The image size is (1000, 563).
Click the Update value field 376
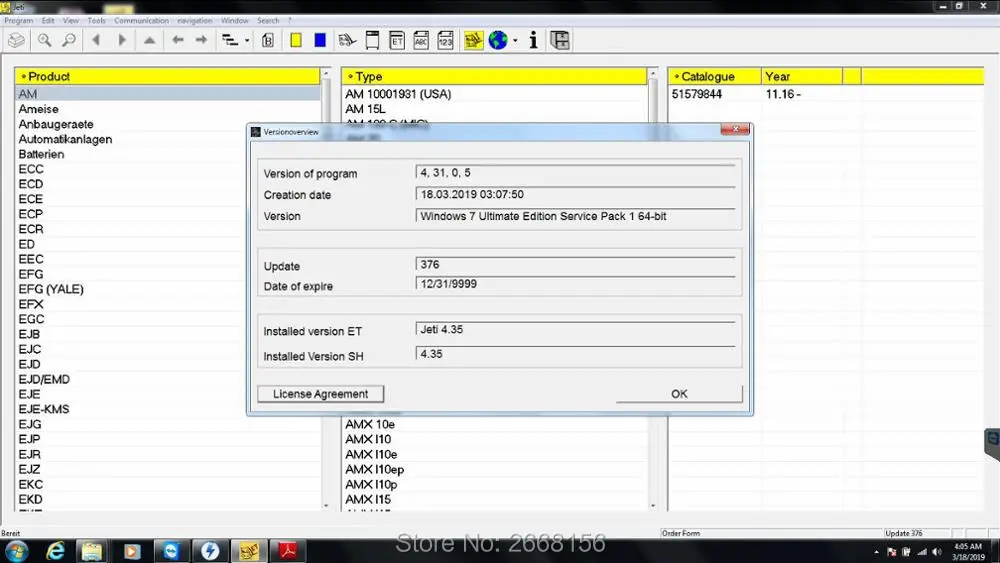(x=575, y=265)
